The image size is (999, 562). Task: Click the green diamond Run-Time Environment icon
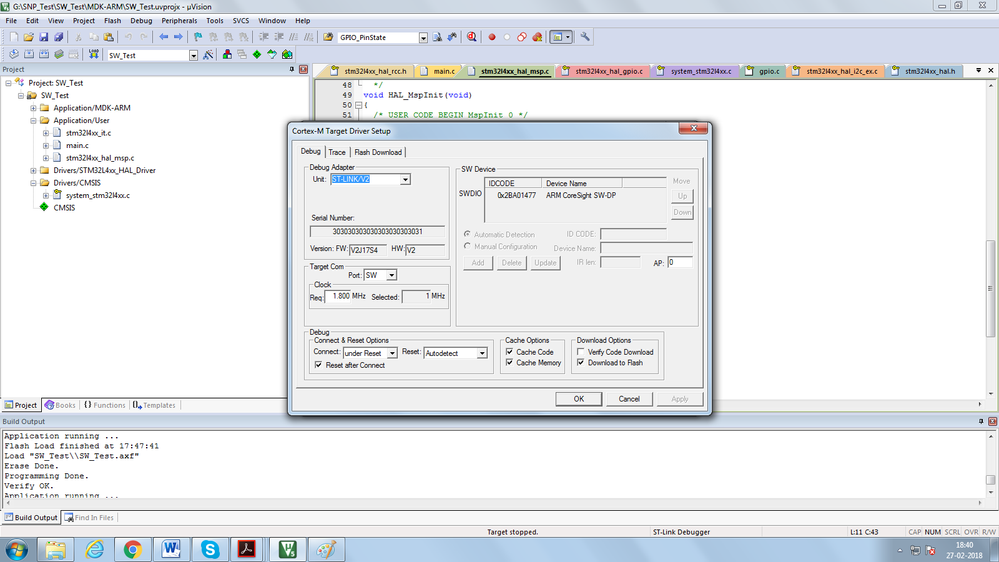[257, 55]
